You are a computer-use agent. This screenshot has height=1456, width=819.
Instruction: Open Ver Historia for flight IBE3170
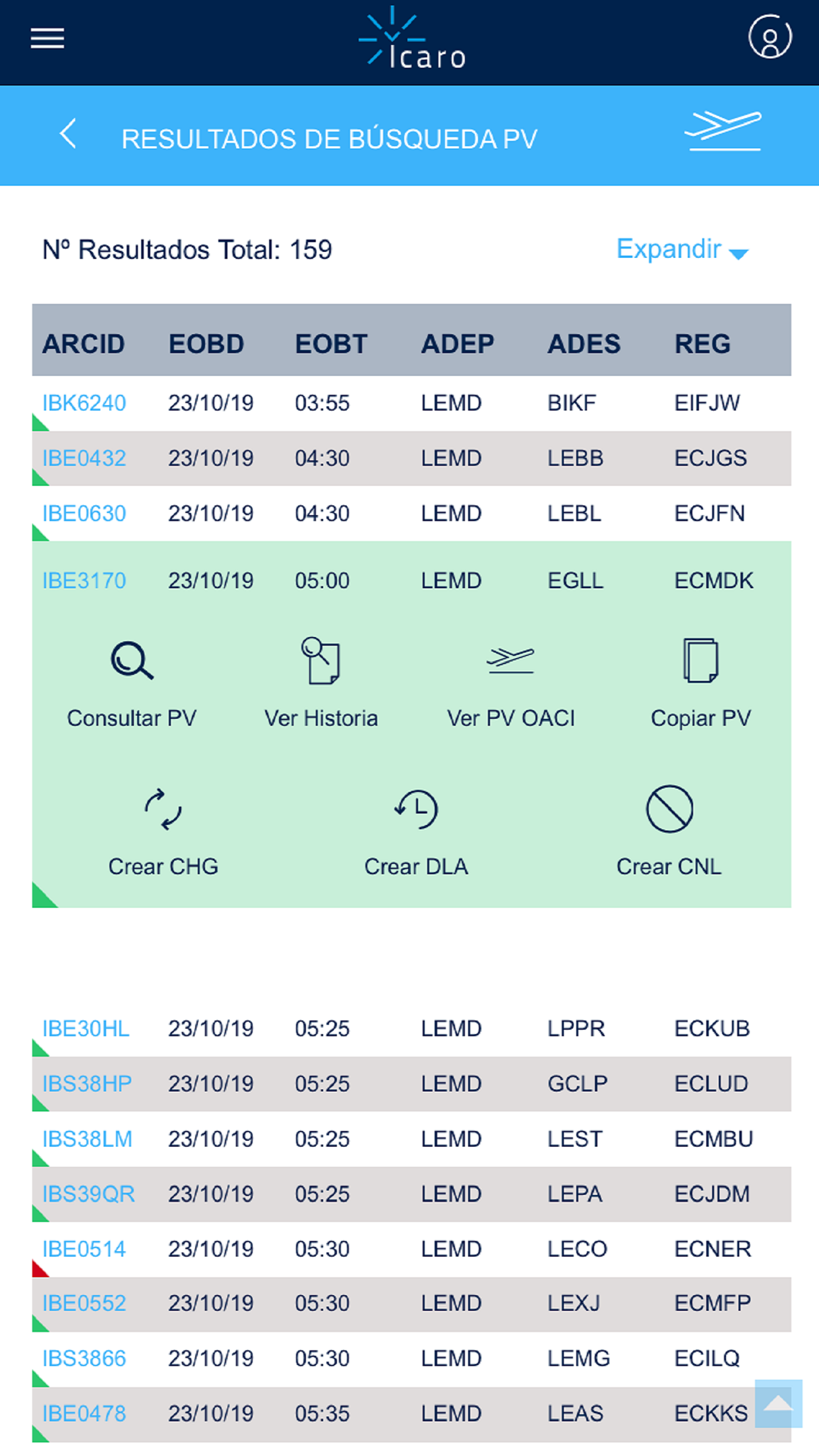tap(321, 660)
